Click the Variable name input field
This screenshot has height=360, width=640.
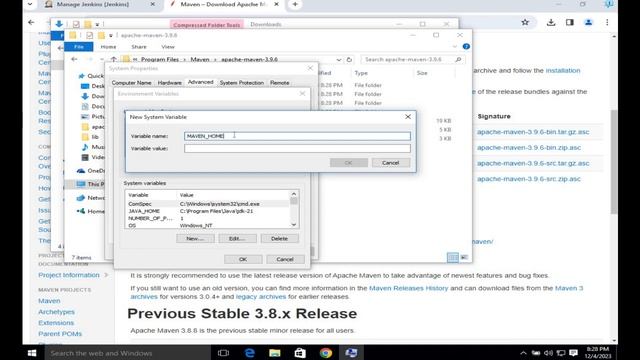point(297,136)
